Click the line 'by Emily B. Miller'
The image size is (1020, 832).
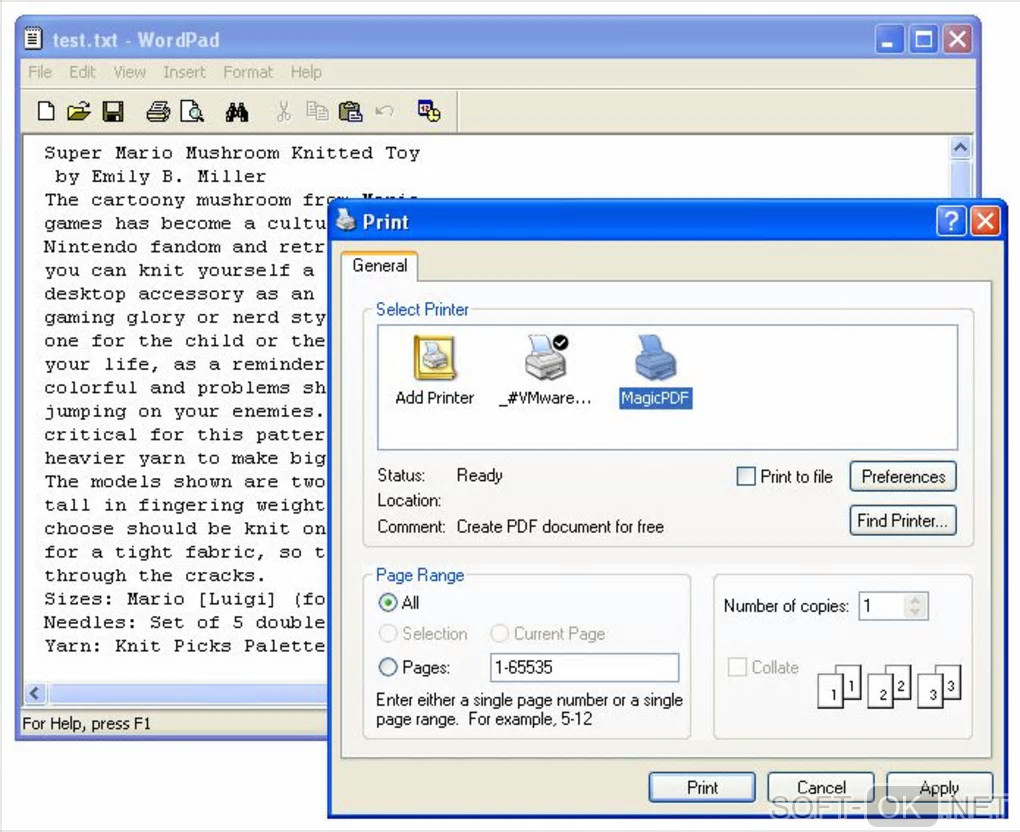tap(161, 176)
